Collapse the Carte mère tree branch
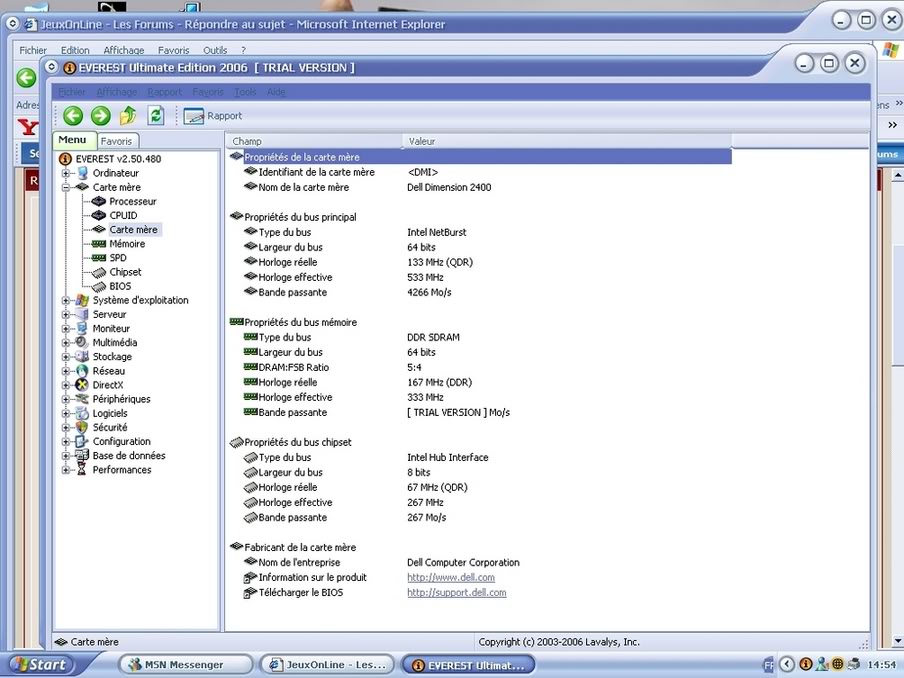This screenshot has width=904, height=678. coord(66,187)
